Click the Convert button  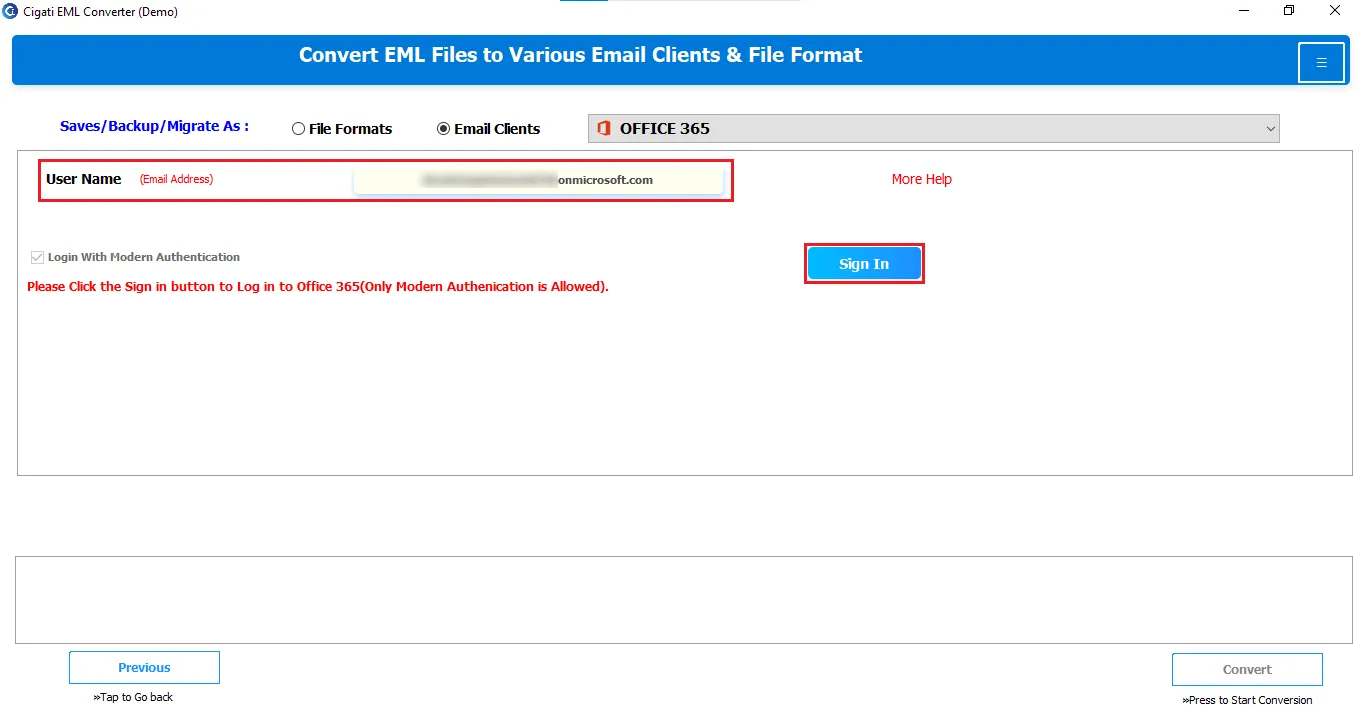[1247, 670]
